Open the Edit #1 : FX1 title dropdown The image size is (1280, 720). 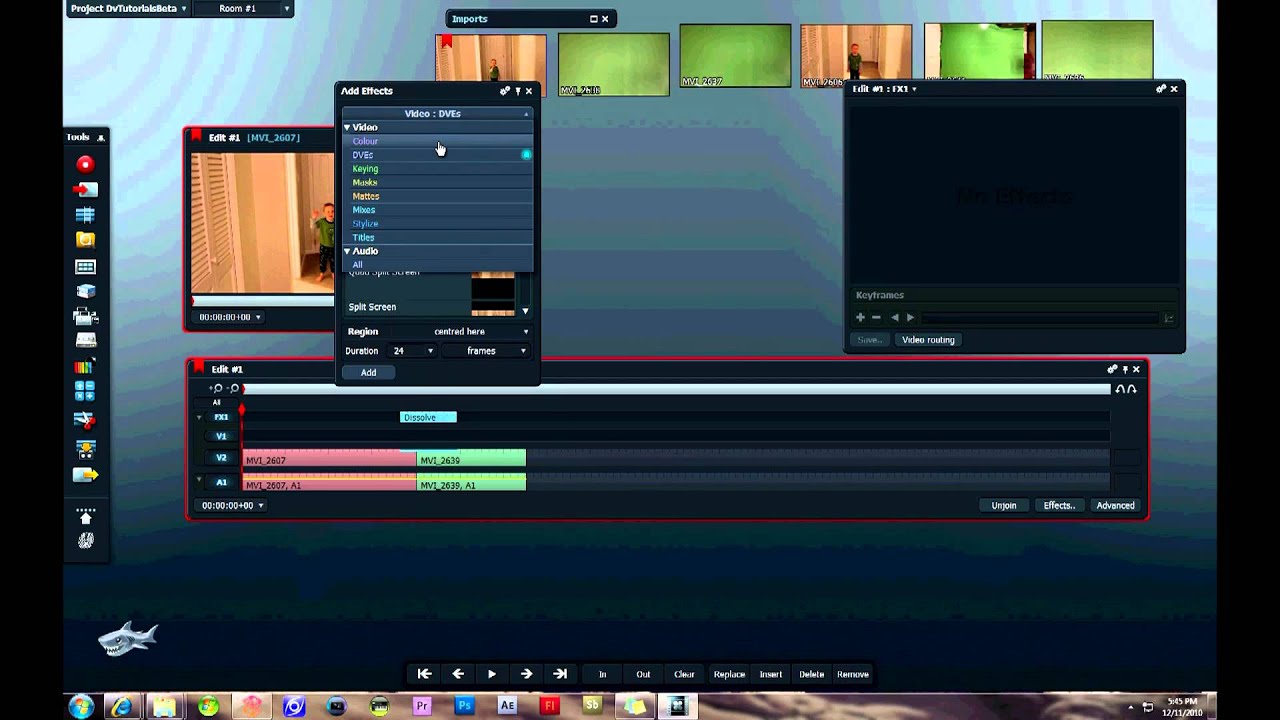click(885, 89)
